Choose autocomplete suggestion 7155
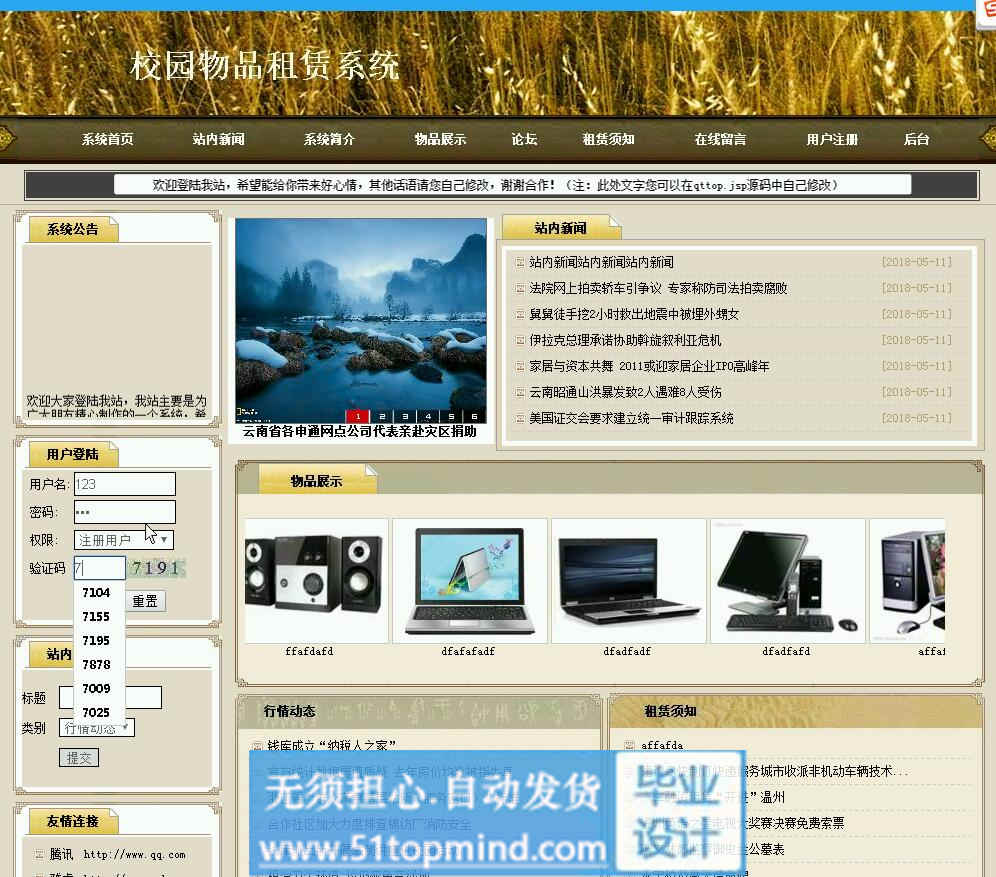The image size is (996, 877). 96,617
